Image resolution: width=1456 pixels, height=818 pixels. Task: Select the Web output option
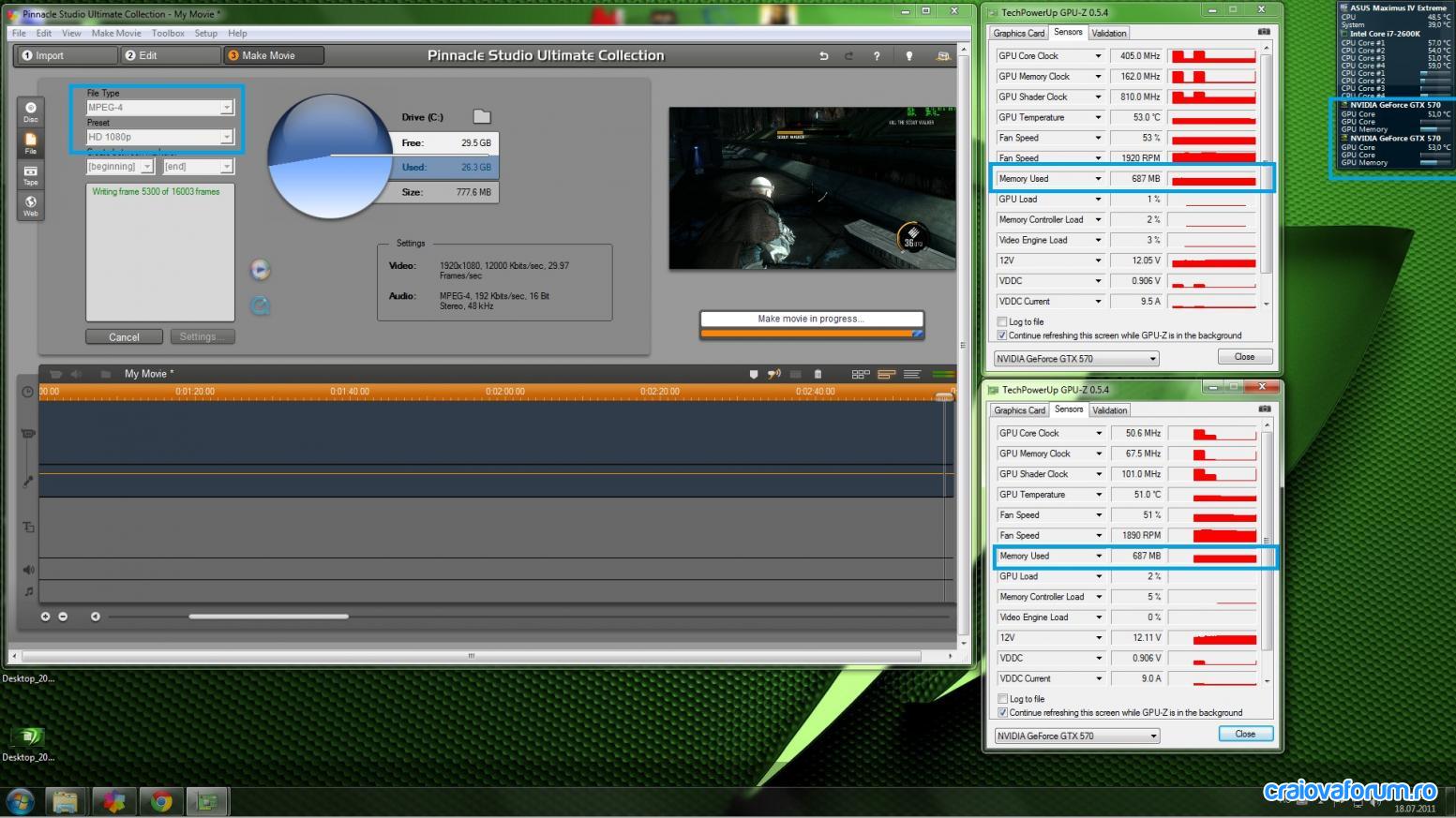pyautogui.click(x=31, y=206)
